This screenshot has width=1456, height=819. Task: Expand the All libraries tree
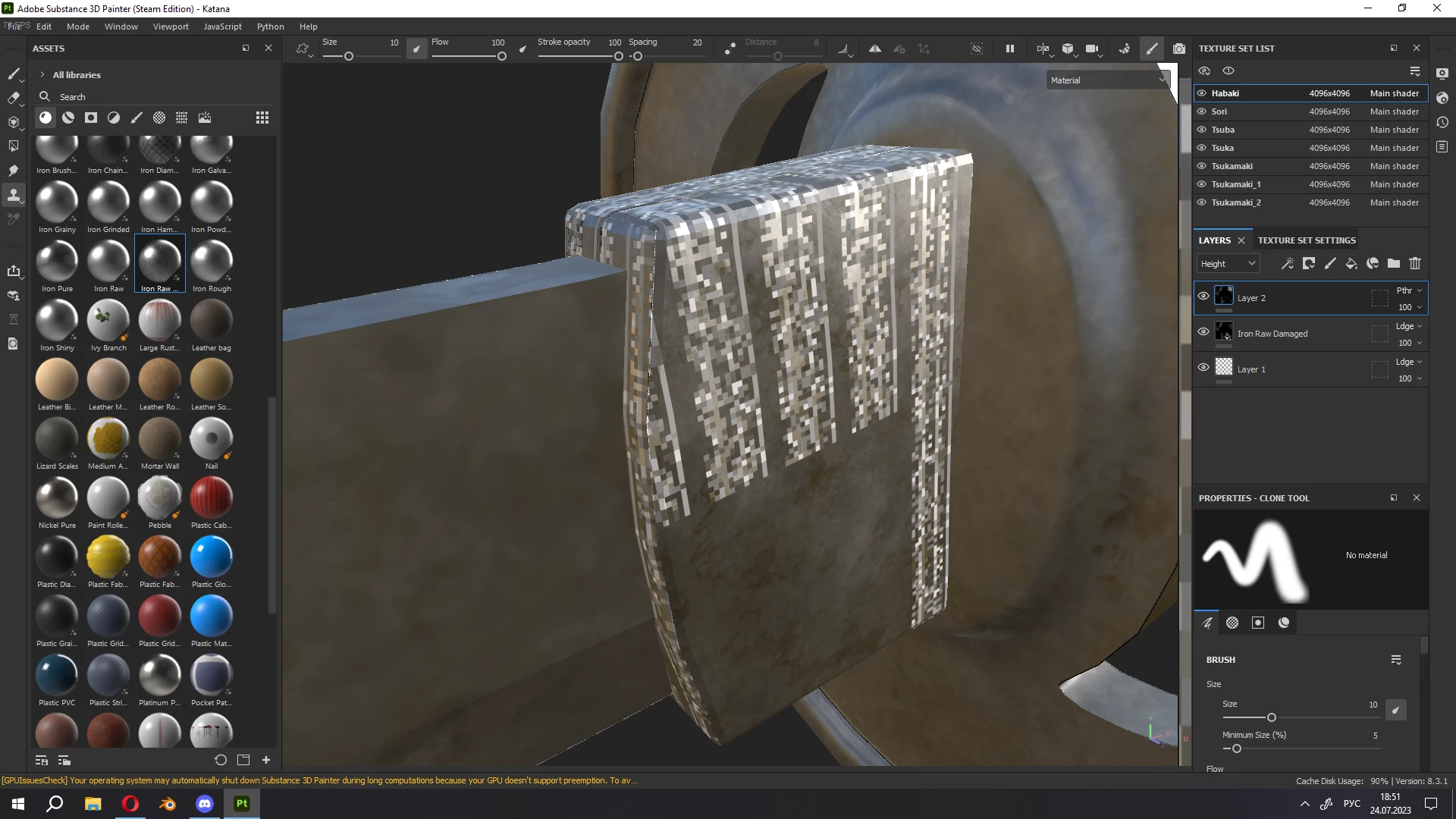click(42, 75)
